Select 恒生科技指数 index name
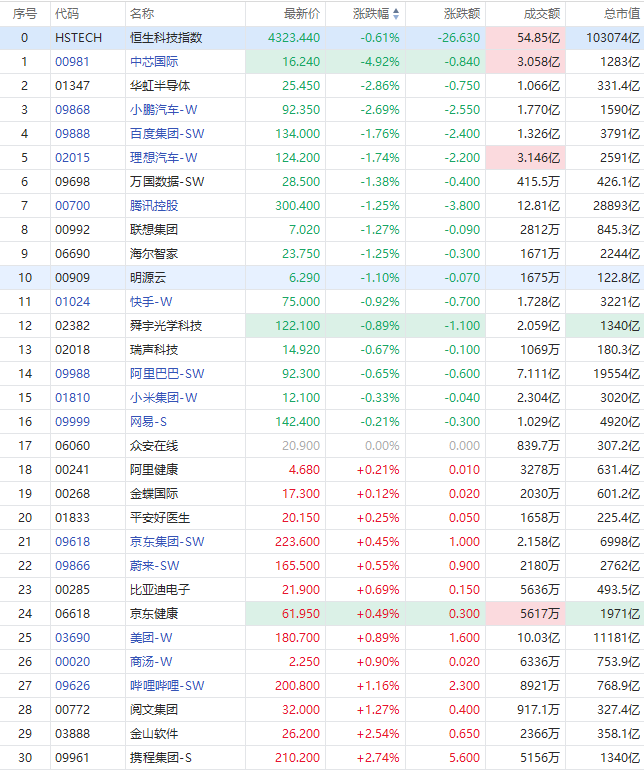This screenshot has width=644, height=771. pyautogui.click(x=166, y=38)
